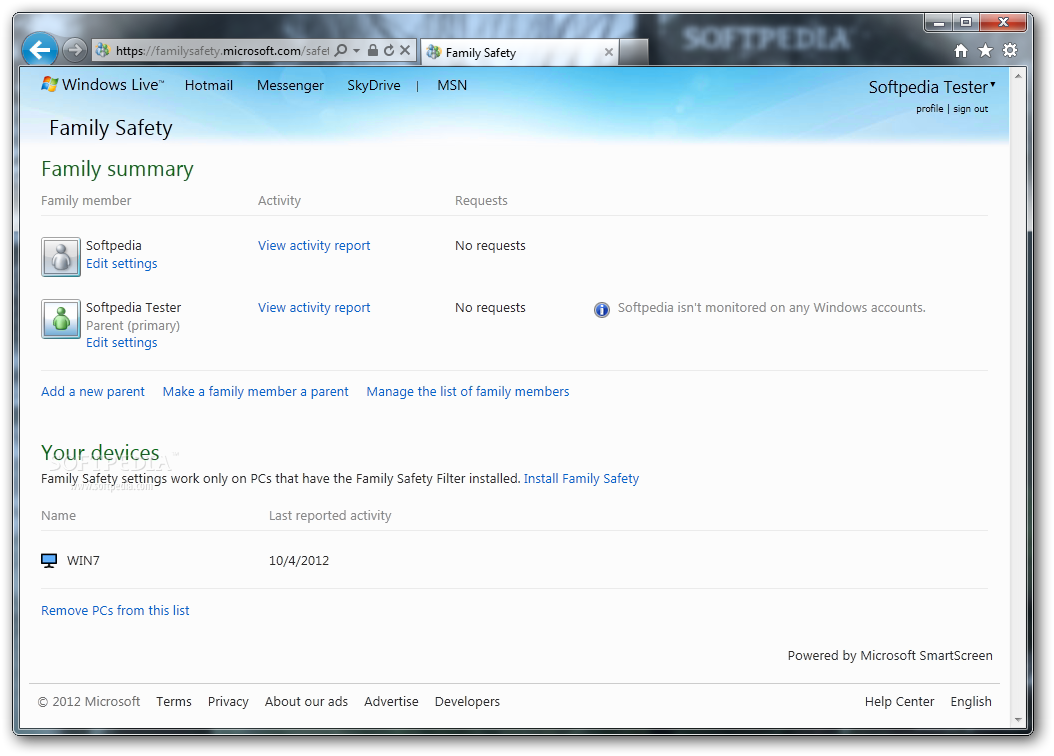This screenshot has height=756, width=1054.
Task: Open Favorites star icon
Action: point(985,50)
